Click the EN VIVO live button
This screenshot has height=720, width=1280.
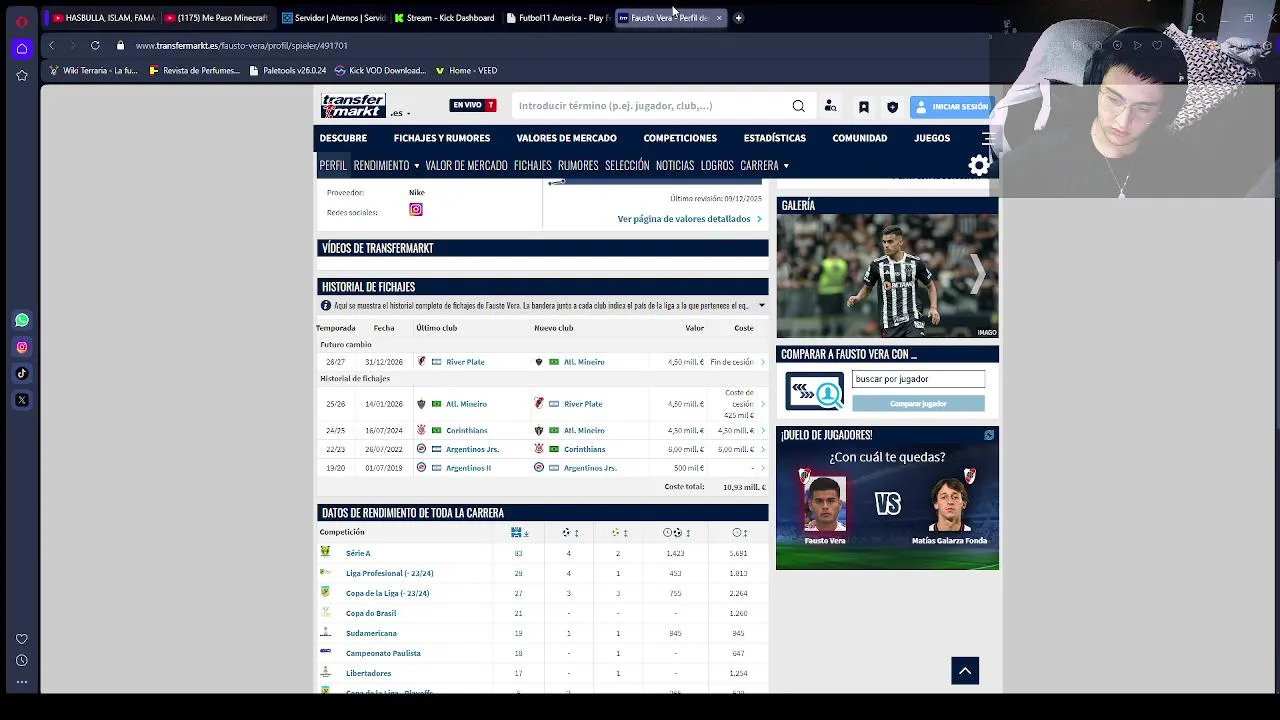click(473, 105)
